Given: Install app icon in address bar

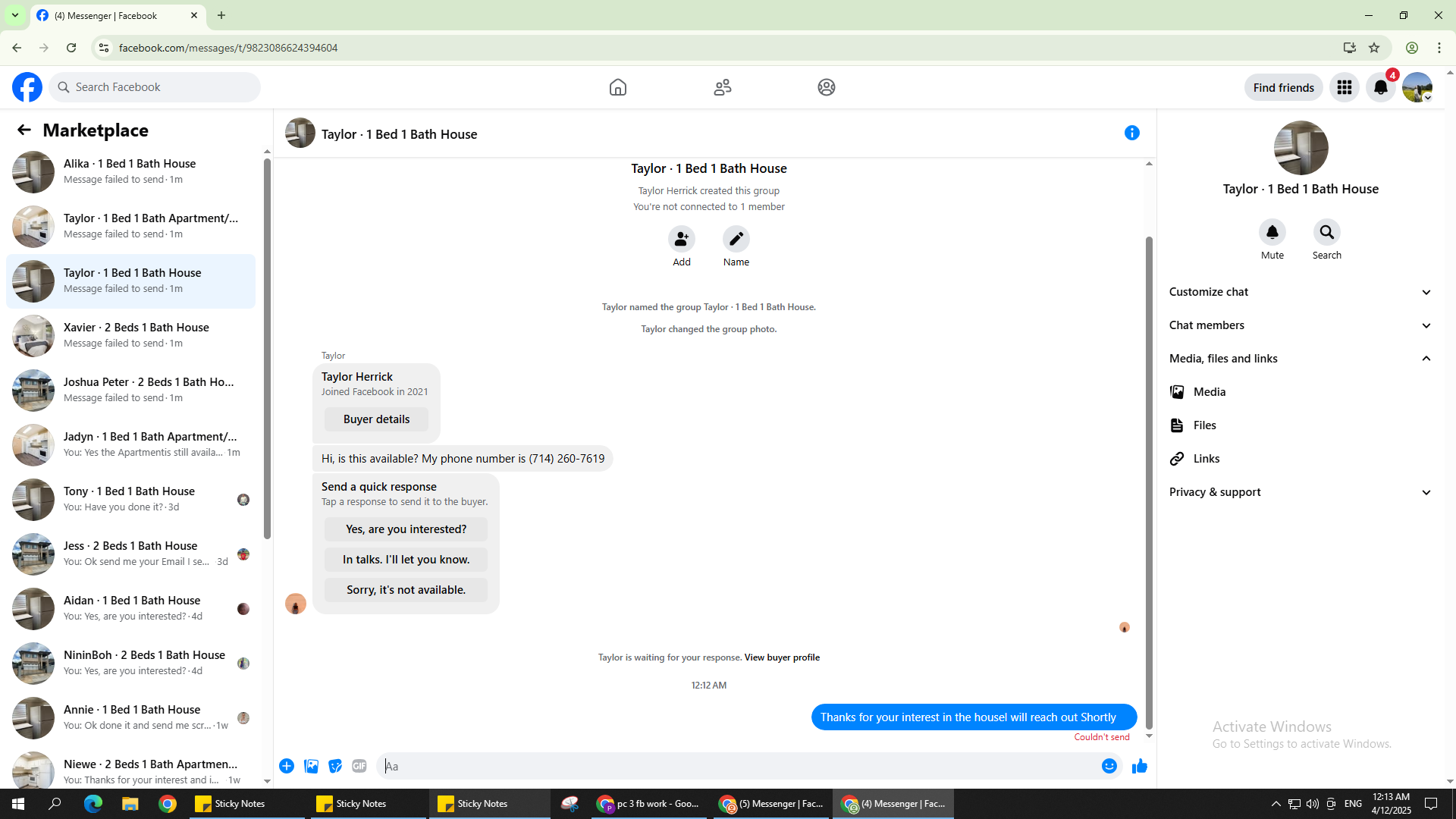Looking at the screenshot, I should pyautogui.click(x=1350, y=48).
